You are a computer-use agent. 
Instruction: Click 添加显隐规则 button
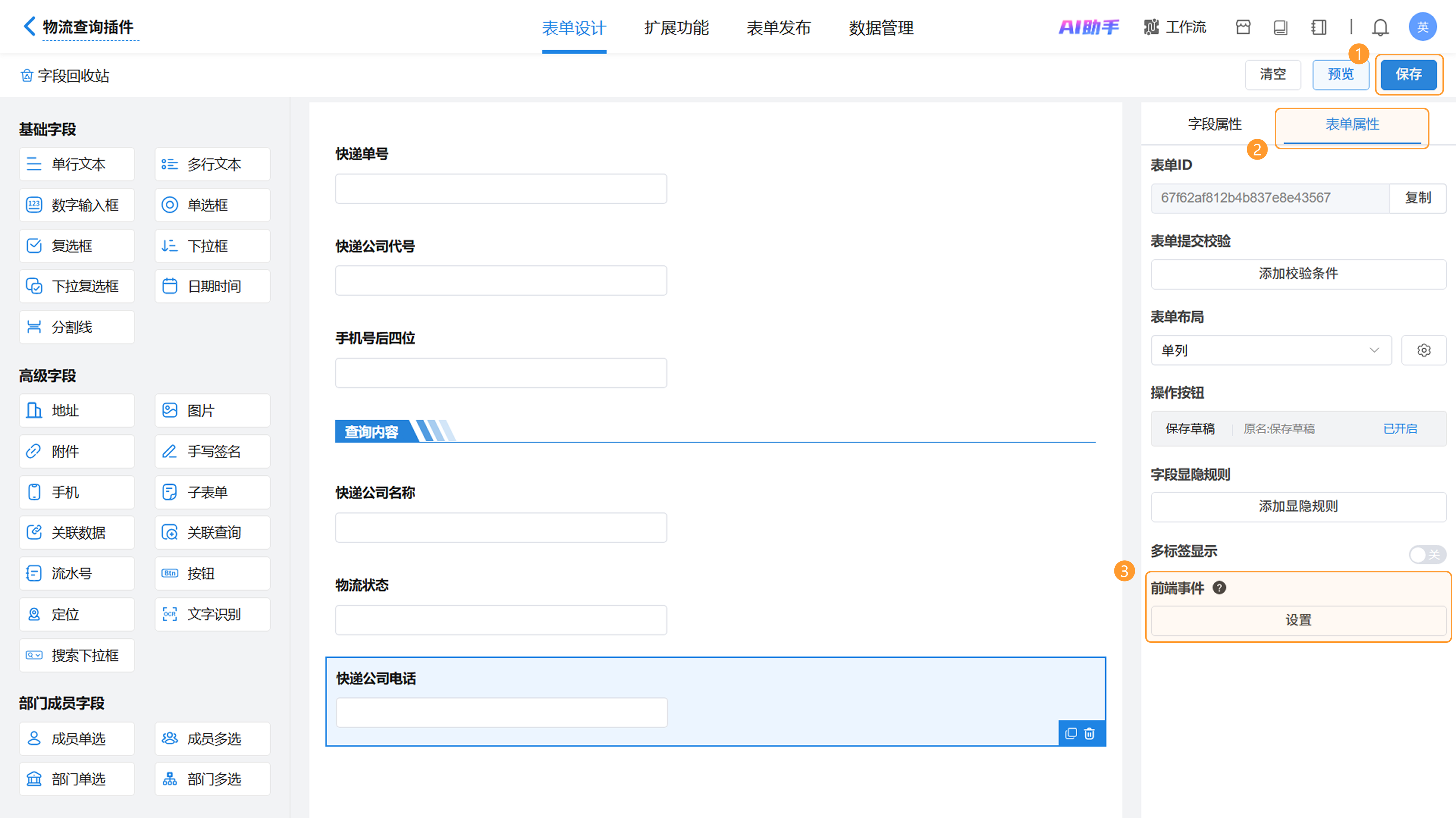tap(1299, 507)
